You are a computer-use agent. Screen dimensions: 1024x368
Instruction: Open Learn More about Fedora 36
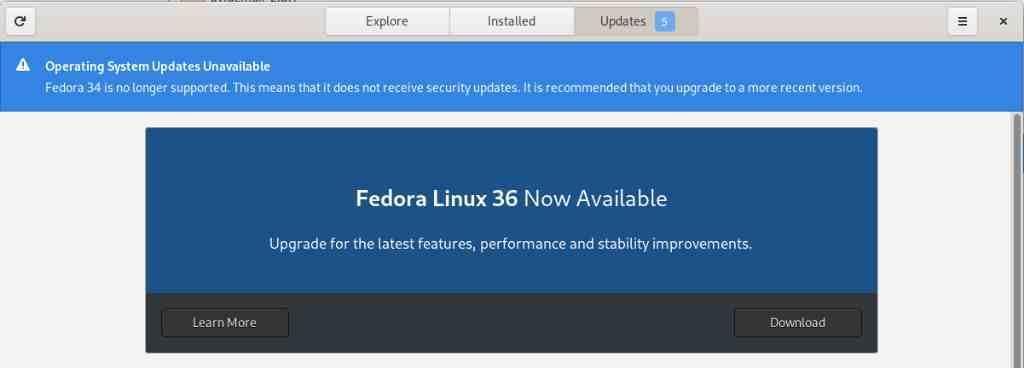click(x=225, y=323)
